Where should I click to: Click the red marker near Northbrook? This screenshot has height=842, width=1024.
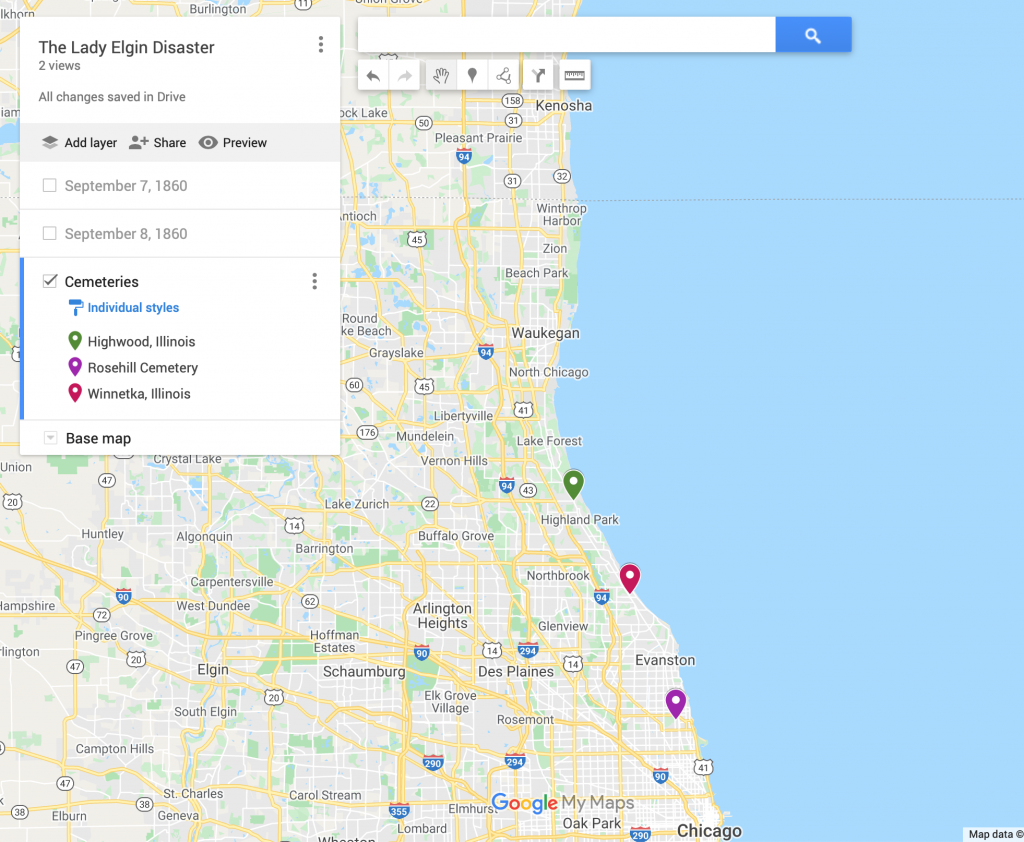click(x=630, y=577)
